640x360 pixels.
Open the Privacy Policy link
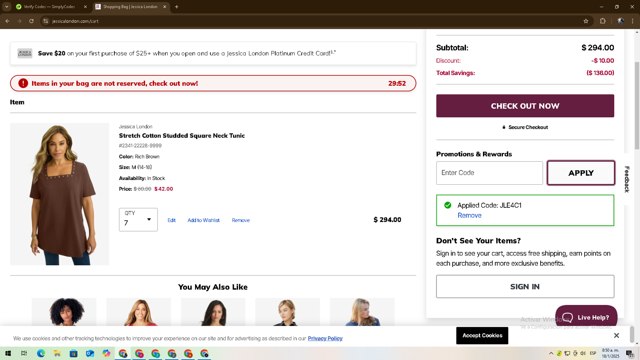point(325,338)
